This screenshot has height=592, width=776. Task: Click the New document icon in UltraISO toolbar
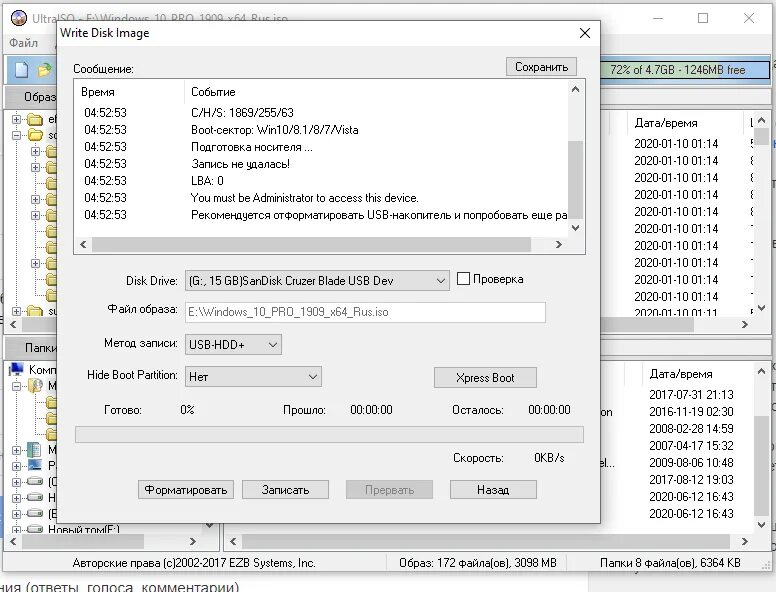pyautogui.click(x=21, y=70)
